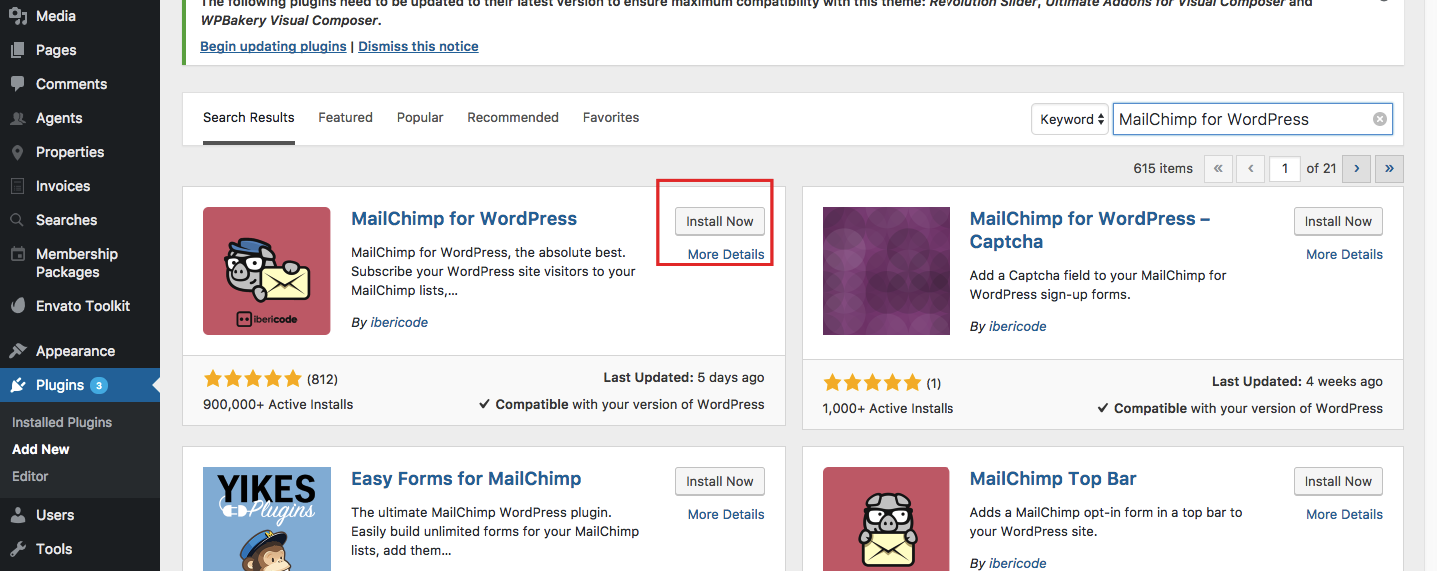Click the Tools wrench icon
This screenshot has width=1437, height=571.
(17, 549)
